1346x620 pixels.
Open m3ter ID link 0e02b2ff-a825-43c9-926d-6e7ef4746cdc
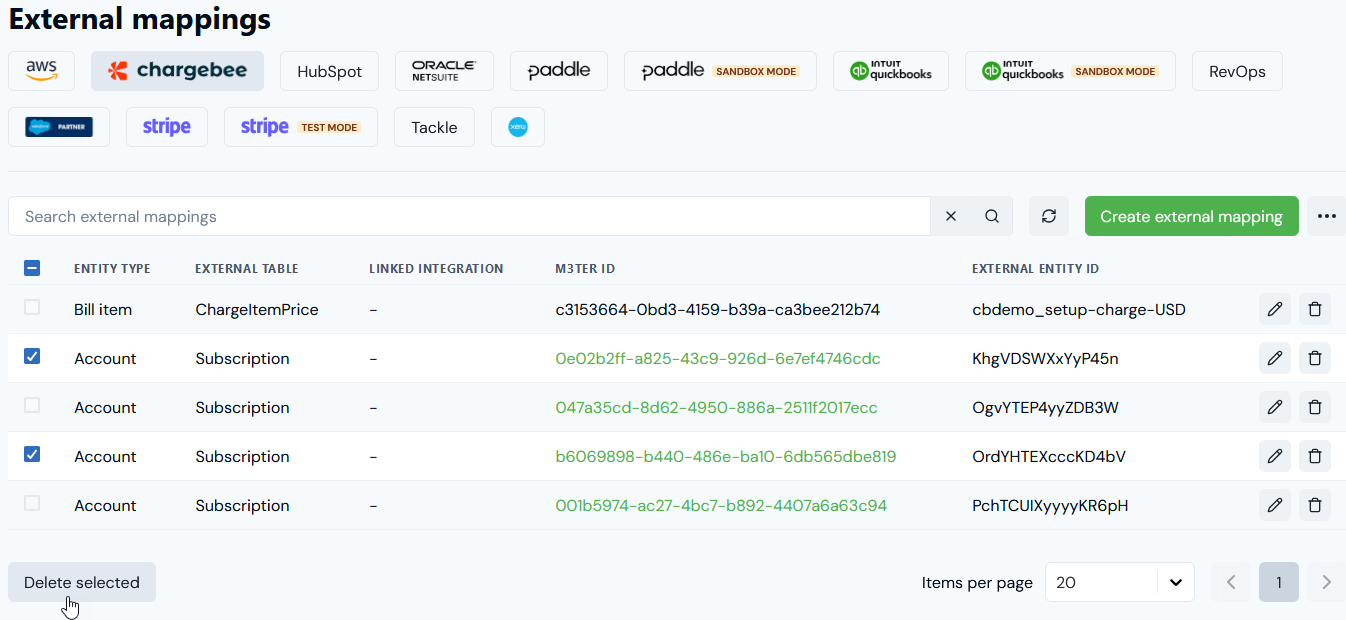pyautogui.click(x=718, y=358)
